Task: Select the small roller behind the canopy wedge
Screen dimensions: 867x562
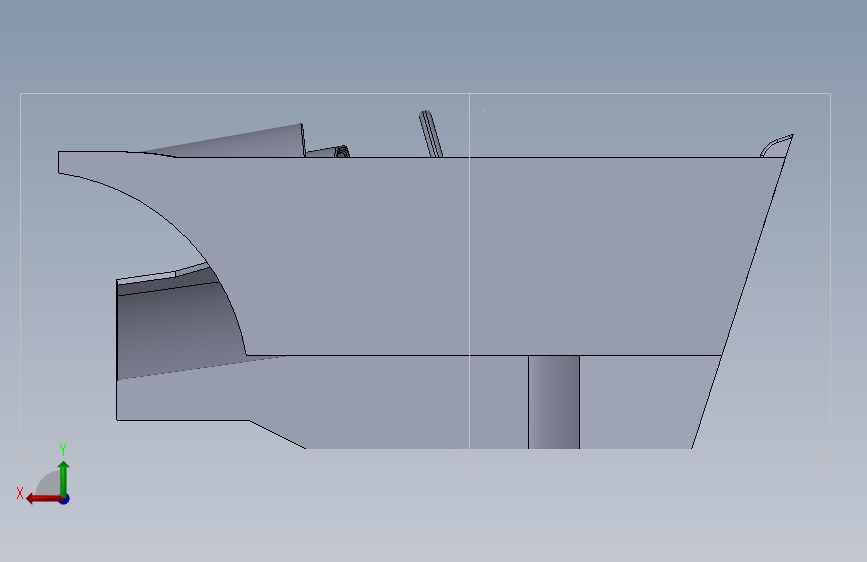Action: coord(342,151)
